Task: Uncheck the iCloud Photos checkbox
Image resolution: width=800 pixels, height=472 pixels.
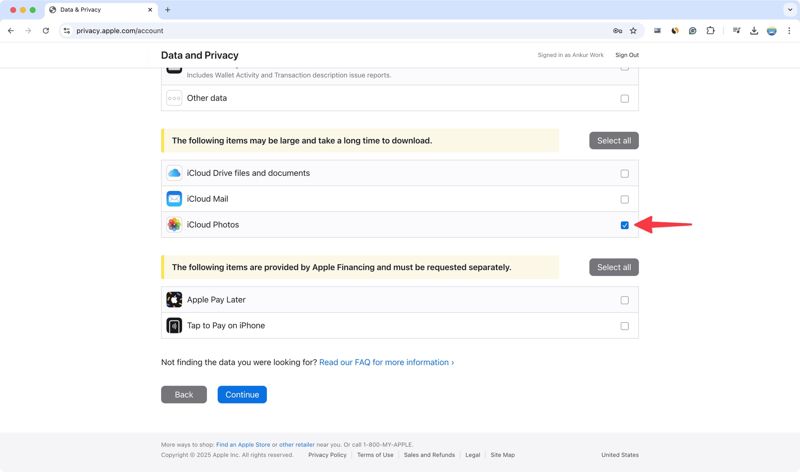Action: (x=624, y=225)
